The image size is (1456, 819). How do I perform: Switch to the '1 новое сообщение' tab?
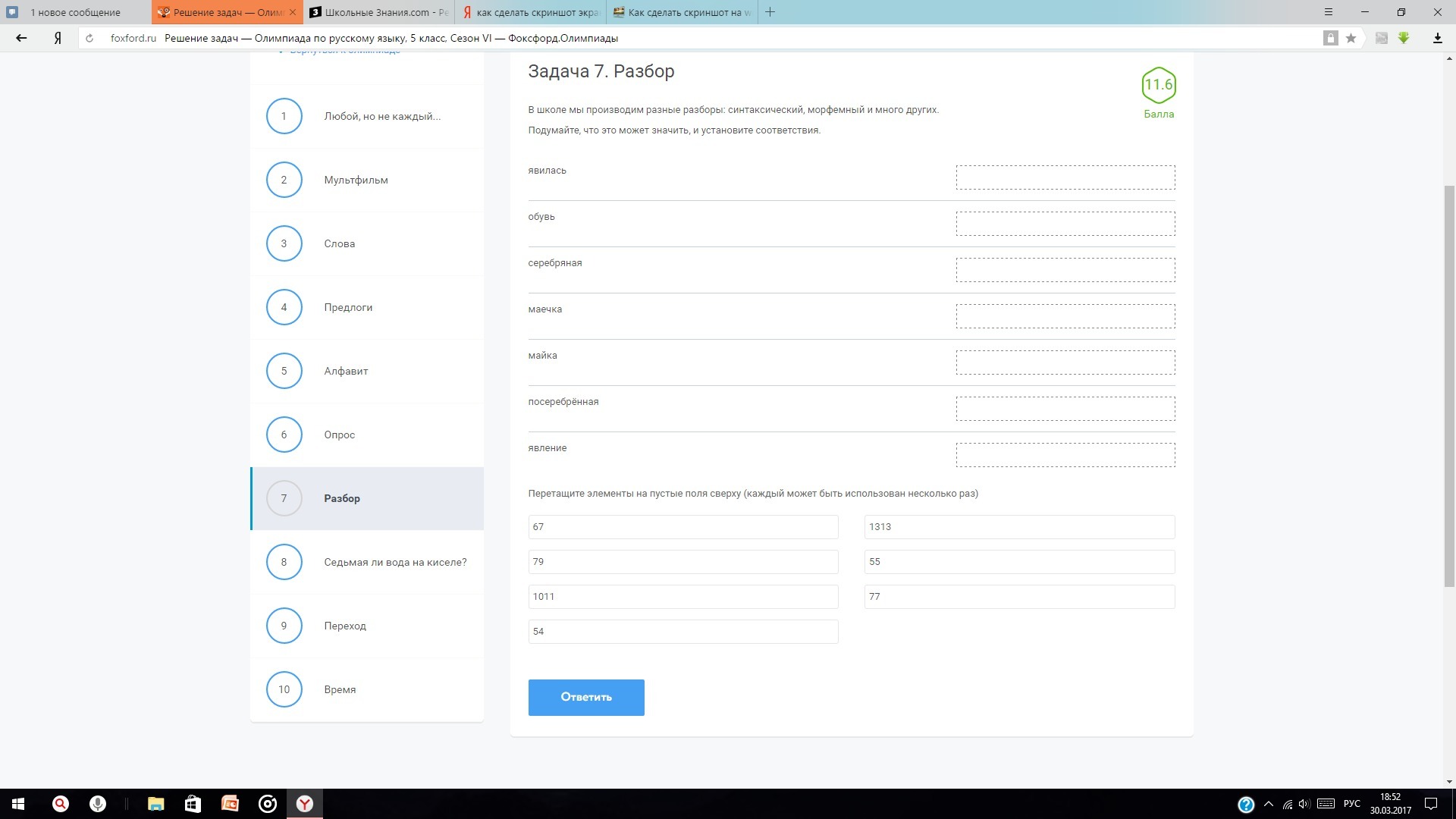coord(75,12)
